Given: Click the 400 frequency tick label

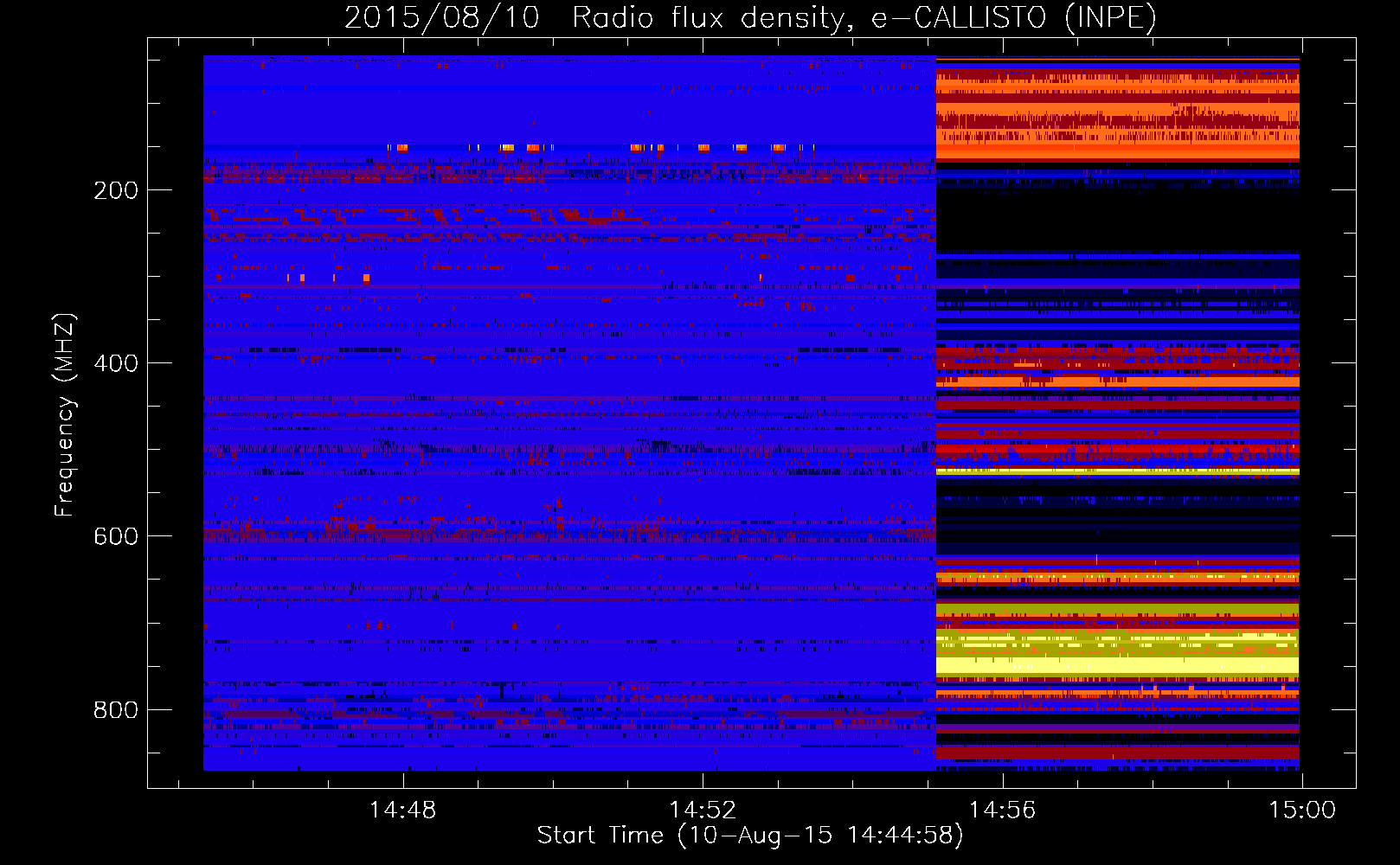Looking at the screenshot, I should (116, 363).
